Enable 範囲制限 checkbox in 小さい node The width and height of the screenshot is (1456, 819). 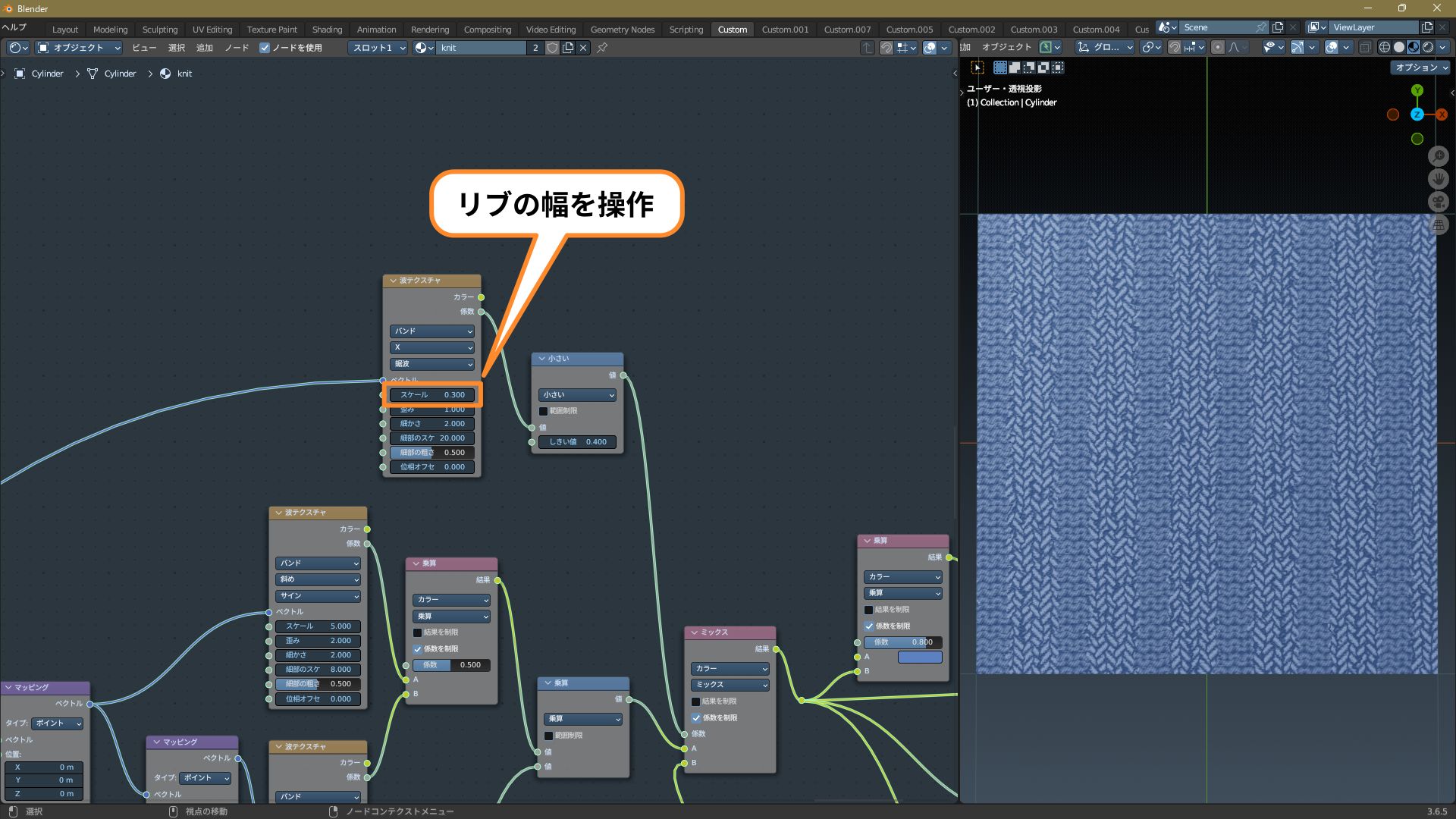[x=543, y=411]
